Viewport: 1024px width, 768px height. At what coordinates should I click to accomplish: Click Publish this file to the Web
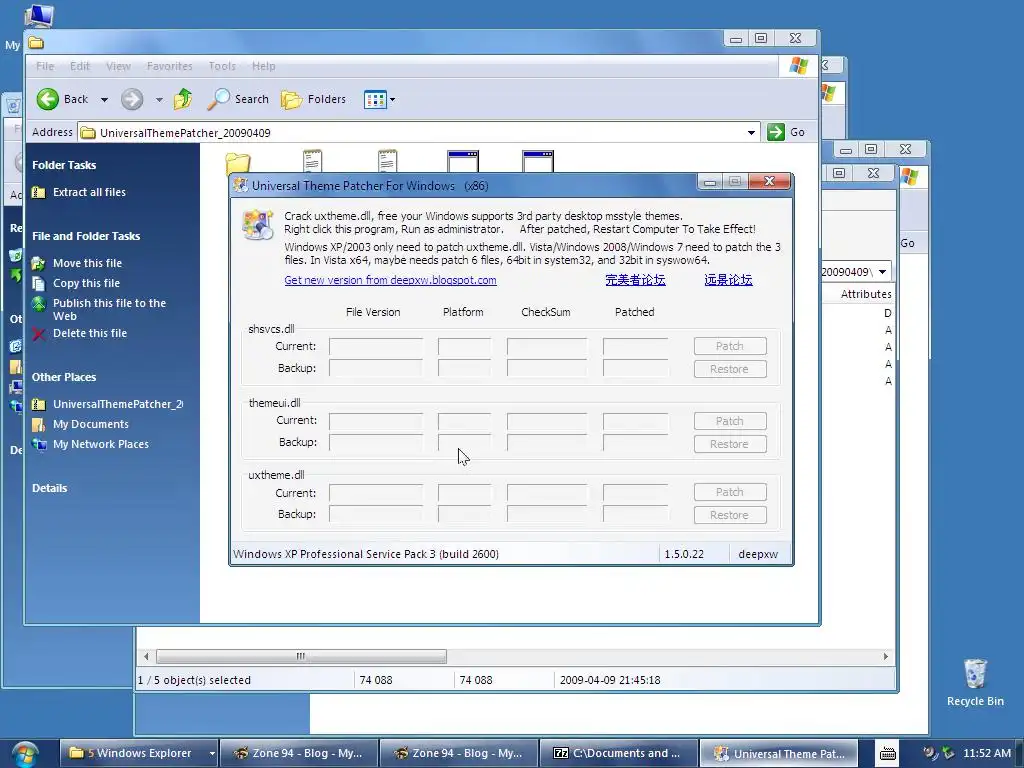(x=109, y=310)
